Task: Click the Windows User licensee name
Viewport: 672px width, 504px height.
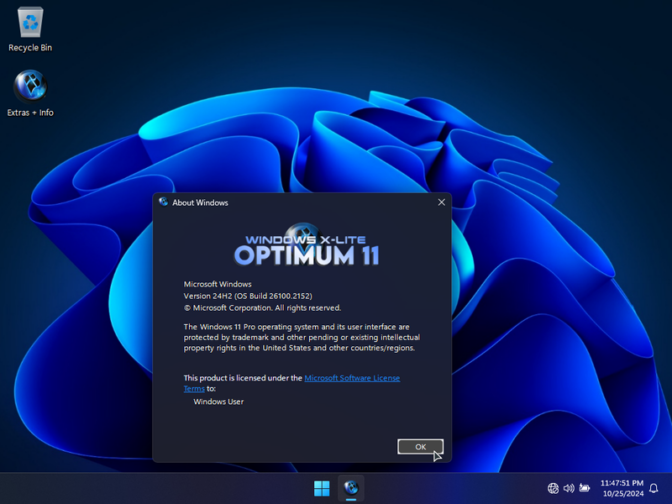Action: [x=218, y=402]
